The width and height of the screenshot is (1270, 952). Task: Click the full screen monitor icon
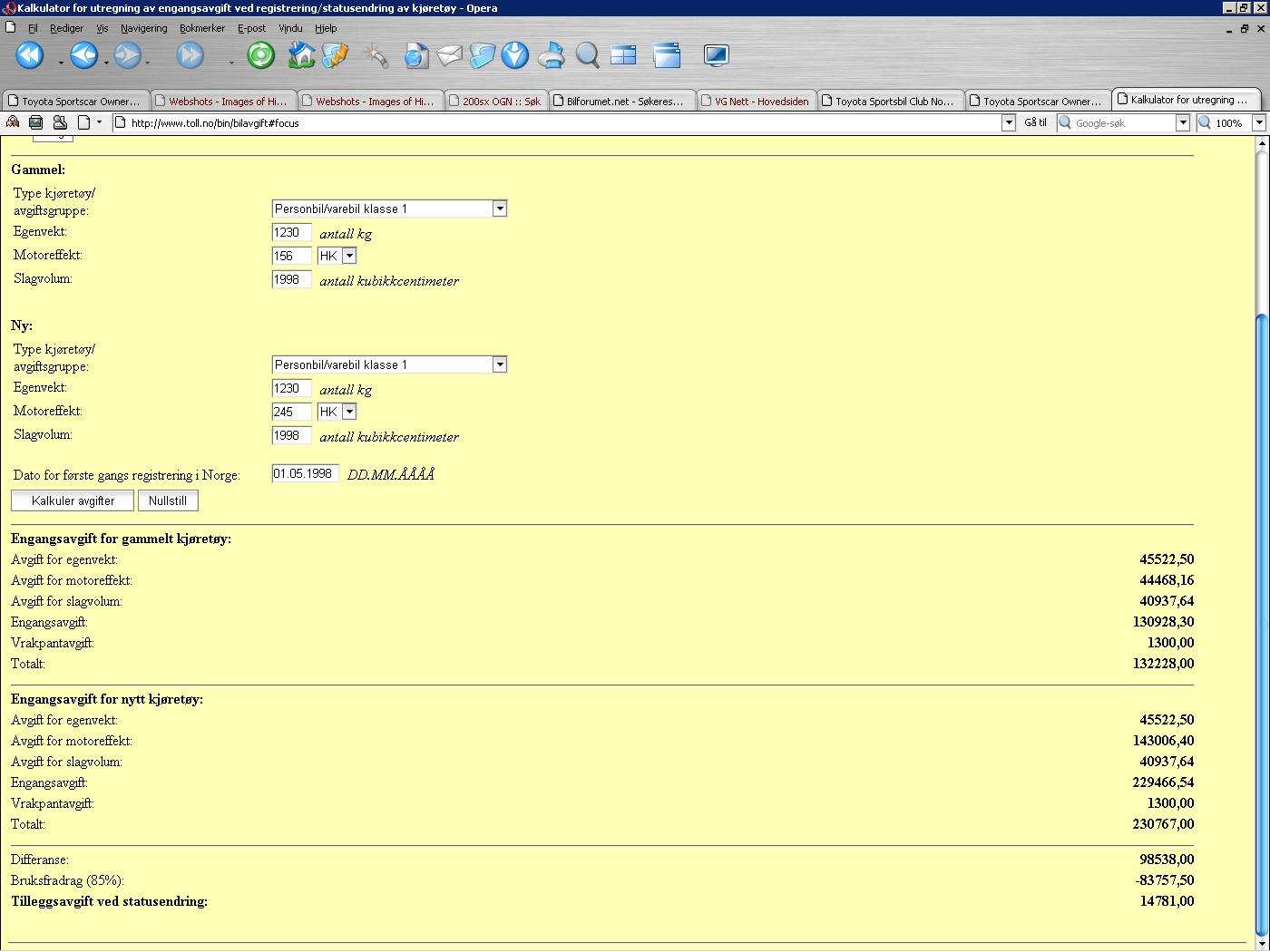(x=716, y=56)
